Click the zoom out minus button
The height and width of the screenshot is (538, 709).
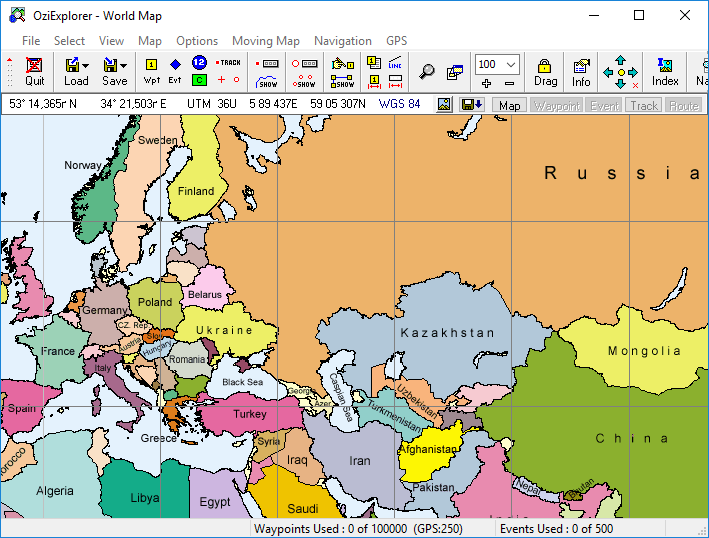[509, 84]
